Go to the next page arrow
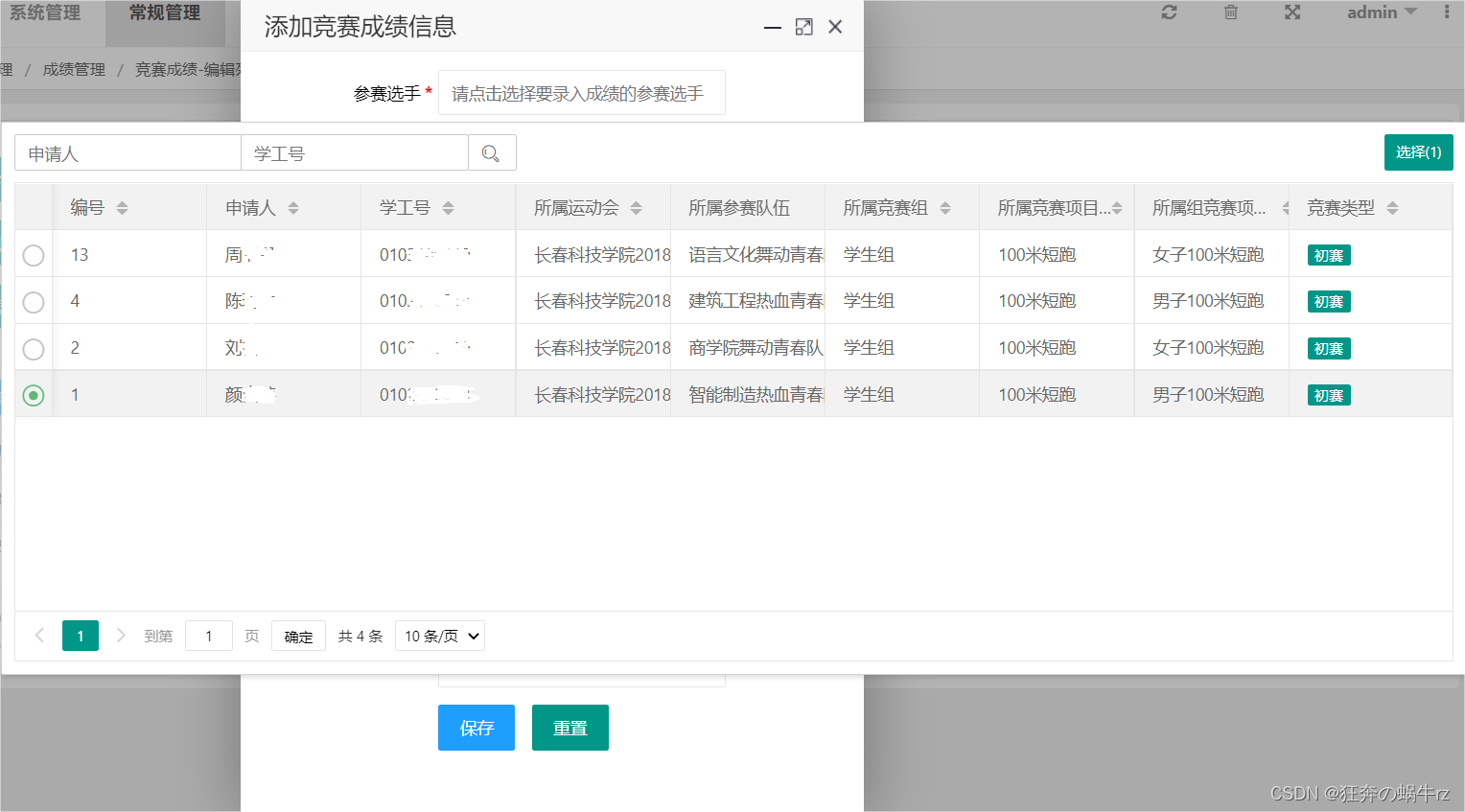This screenshot has height=812, width=1465. [x=121, y=636]
